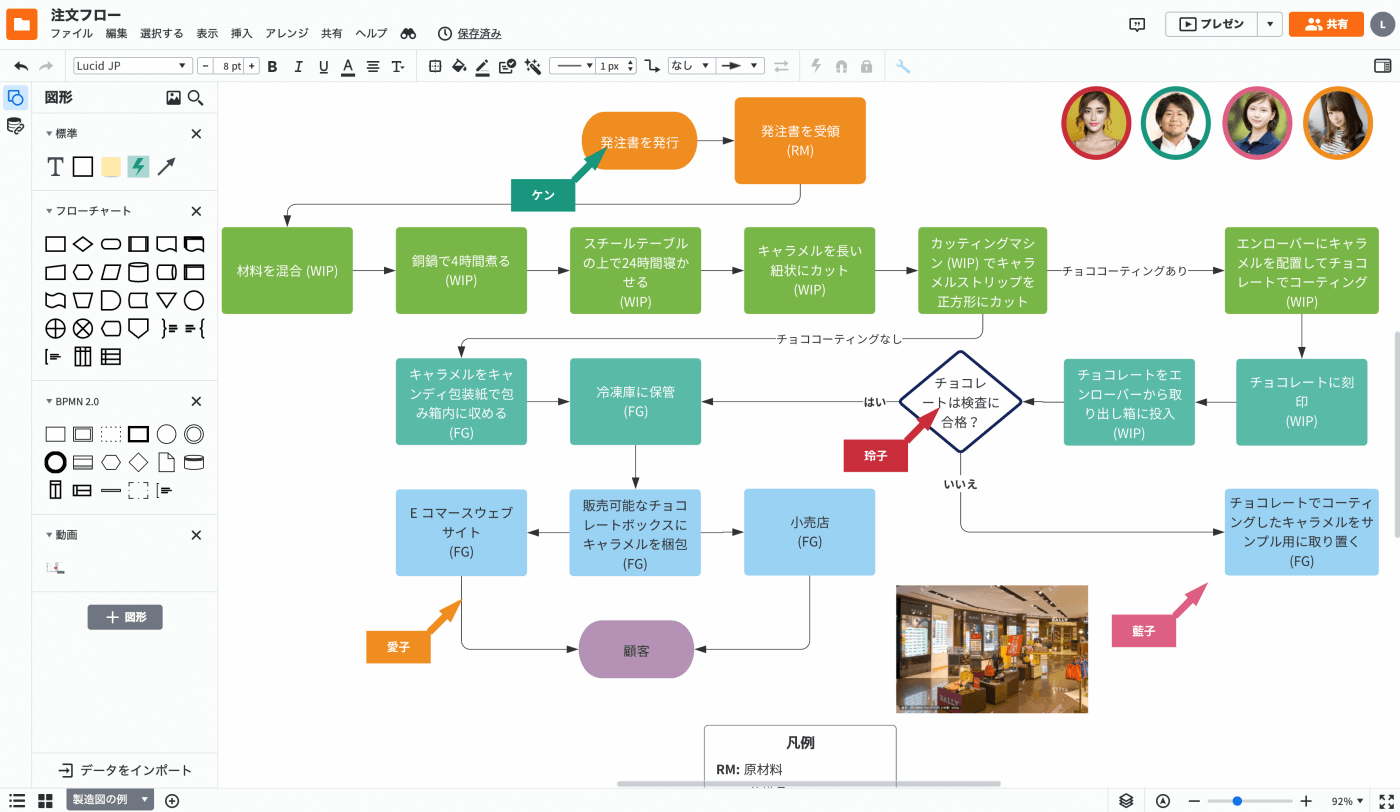
Task: Toggle fullscreen with the expand icon
Action: (x=1384, y=800)
